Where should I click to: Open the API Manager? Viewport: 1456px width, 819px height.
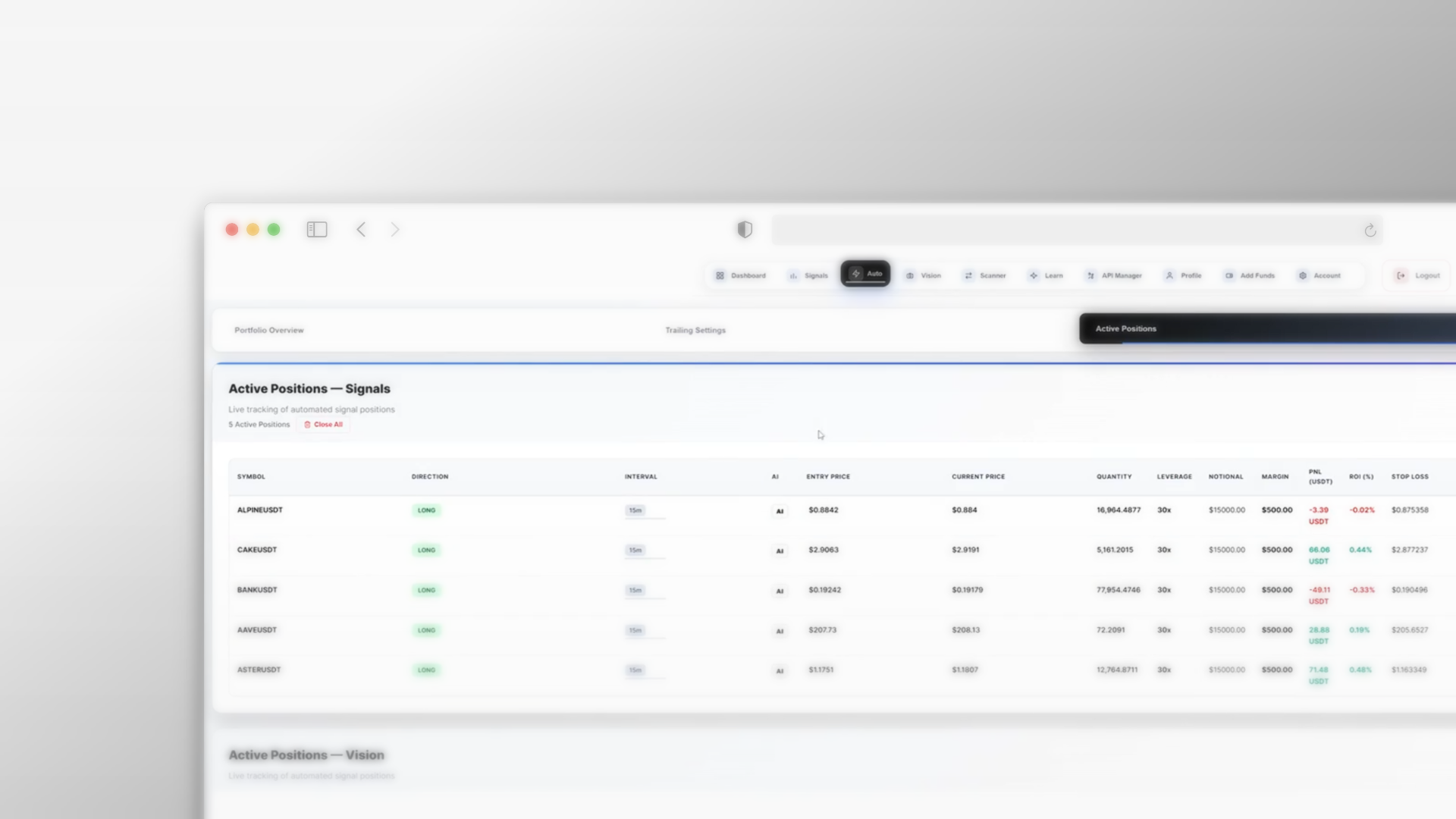(x=1091, y=275)
